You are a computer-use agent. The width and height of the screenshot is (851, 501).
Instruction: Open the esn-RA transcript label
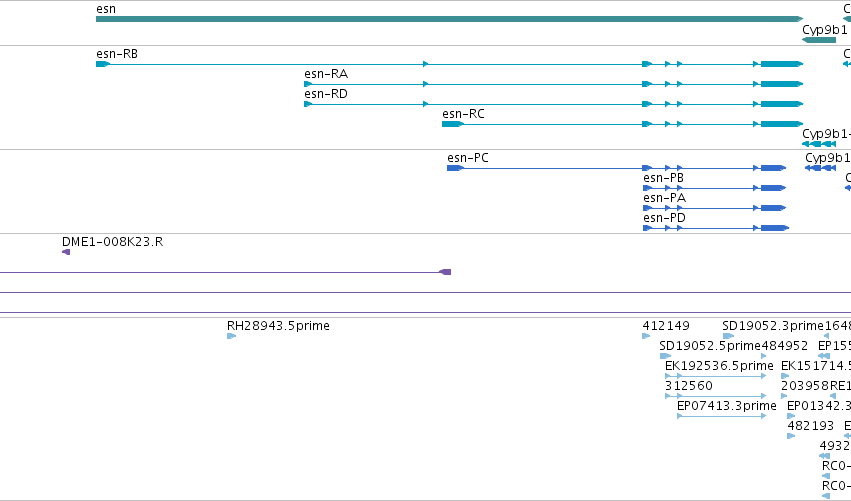coord(326,74)
